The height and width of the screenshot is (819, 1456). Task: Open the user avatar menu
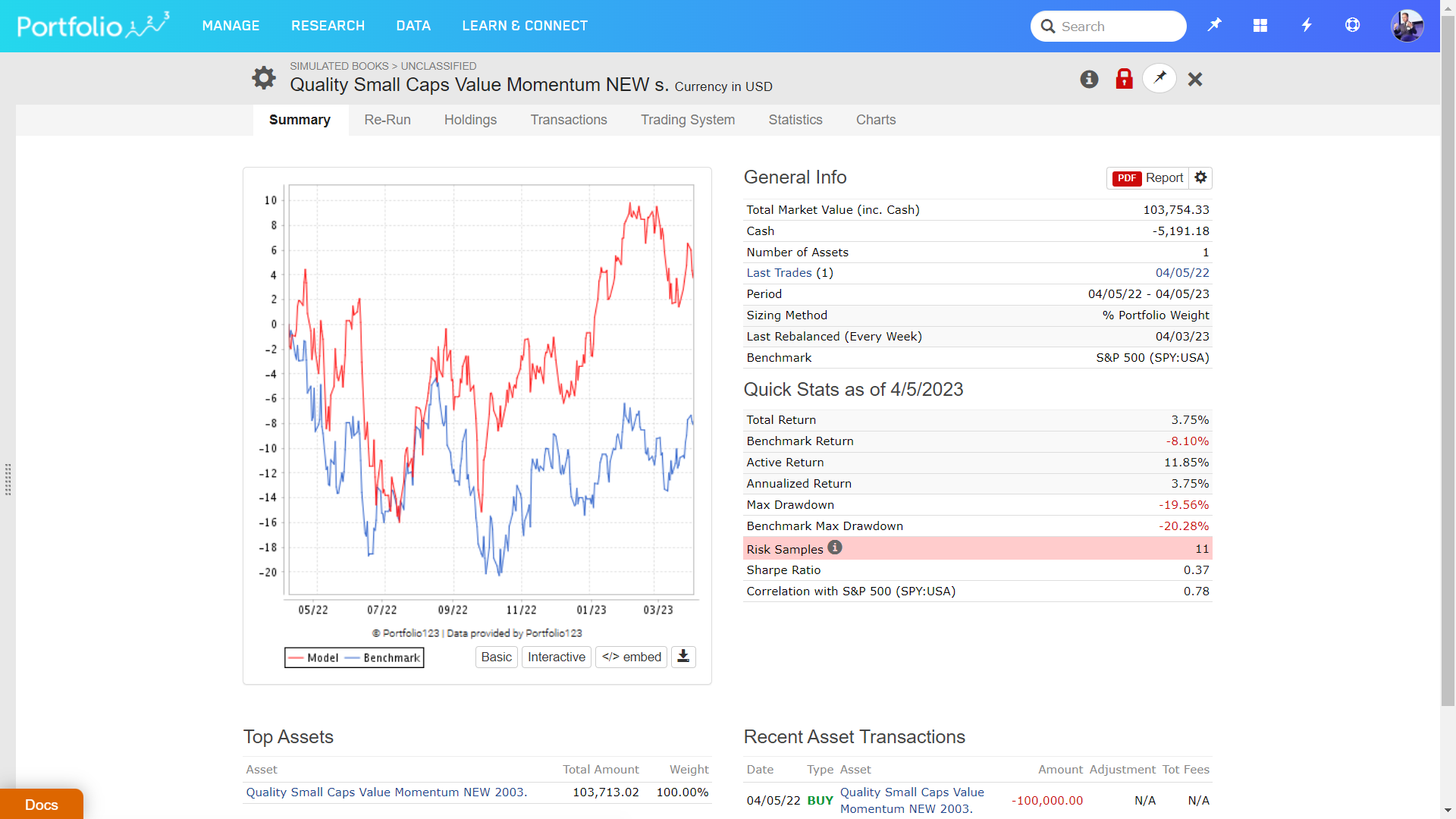[1407, 26]
